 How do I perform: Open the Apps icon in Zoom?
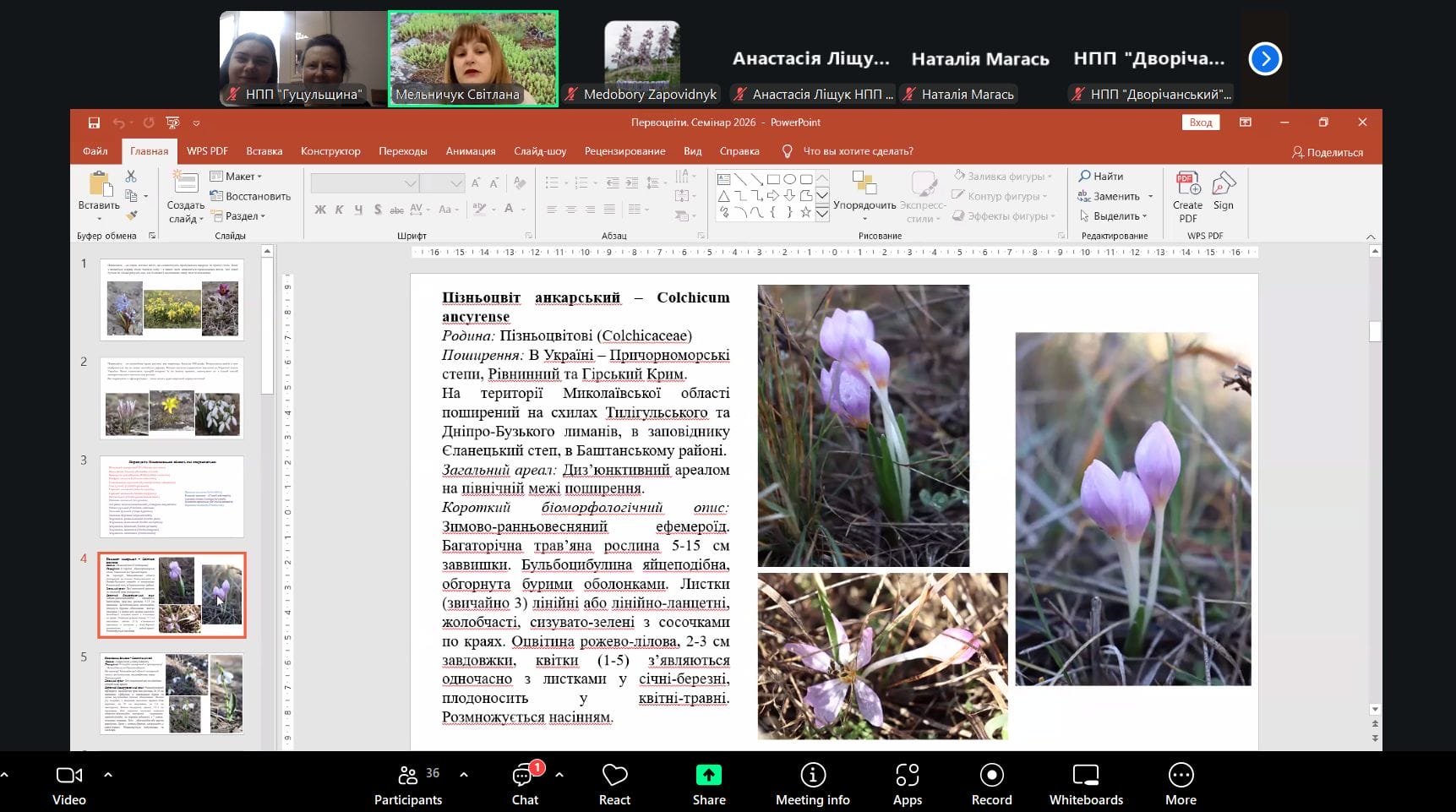(x=907, y=776)
